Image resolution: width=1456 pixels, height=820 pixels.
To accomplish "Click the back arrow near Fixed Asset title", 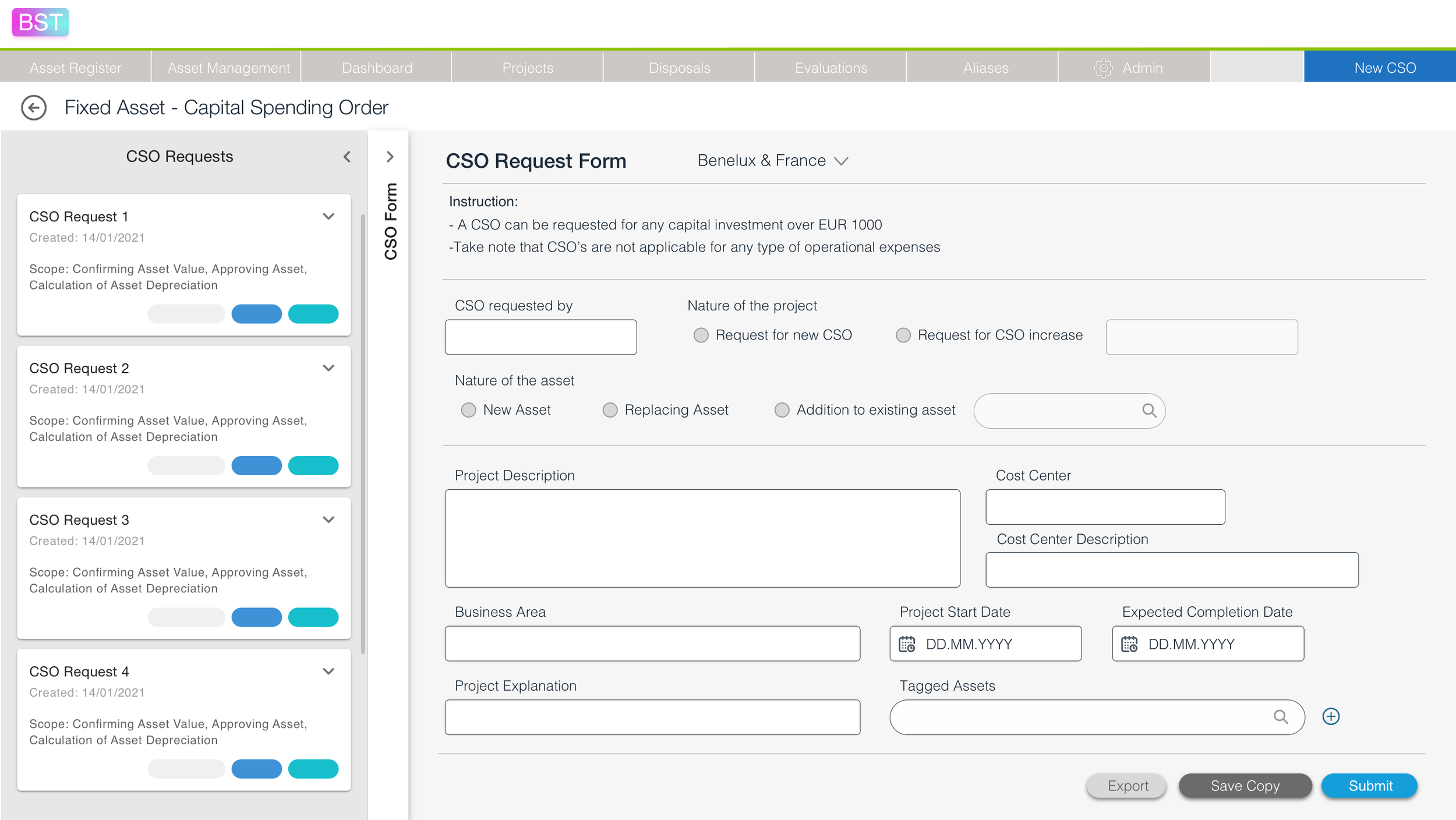I will pos(33,107).
